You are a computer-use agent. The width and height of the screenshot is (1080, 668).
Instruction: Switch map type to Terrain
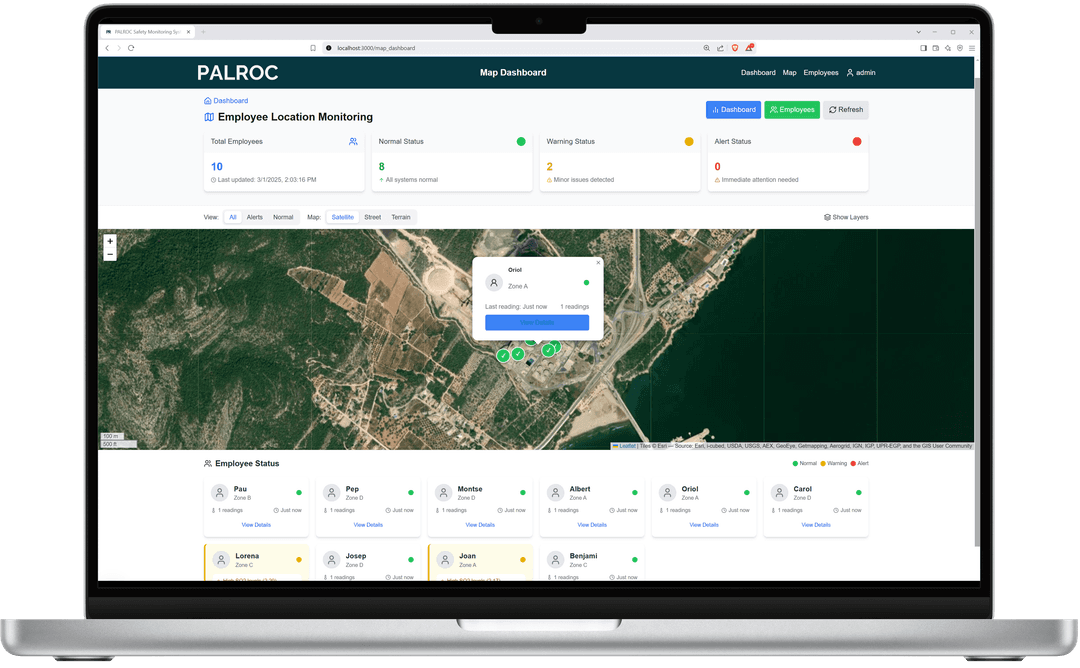[400, 217]
